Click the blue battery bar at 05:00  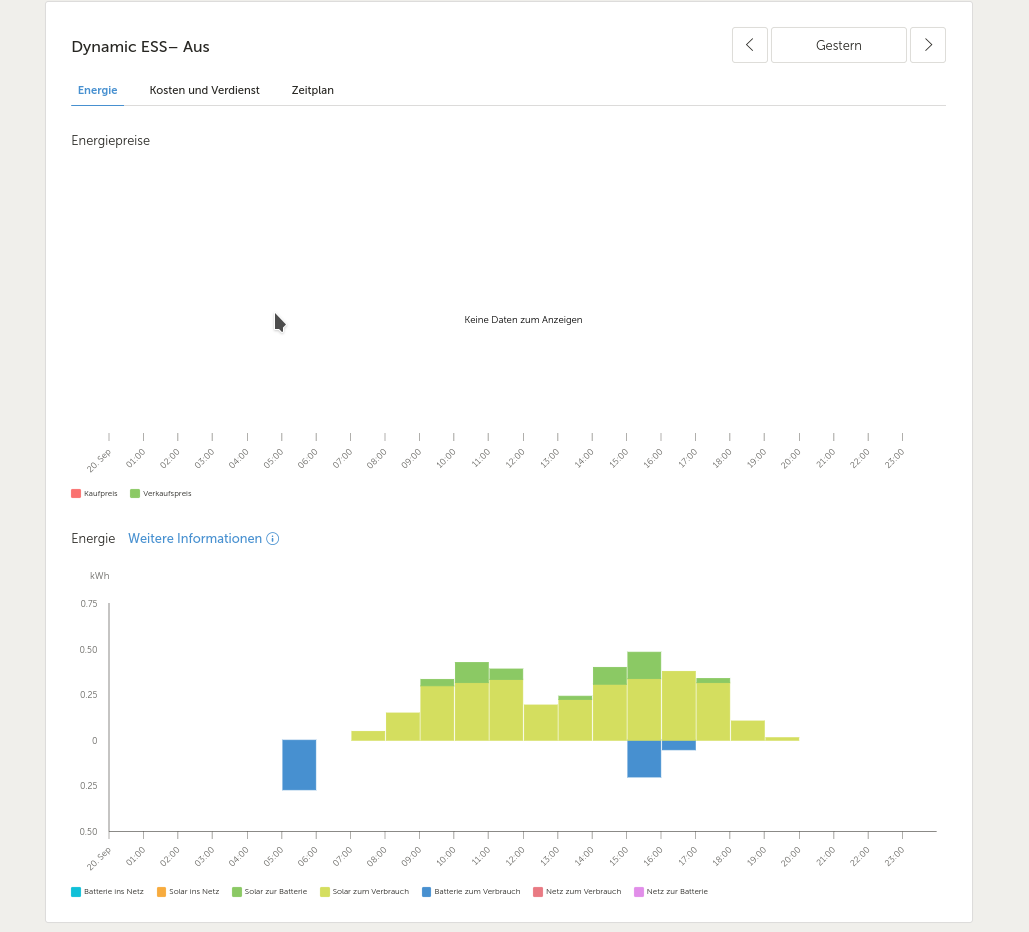click(299, 765)
